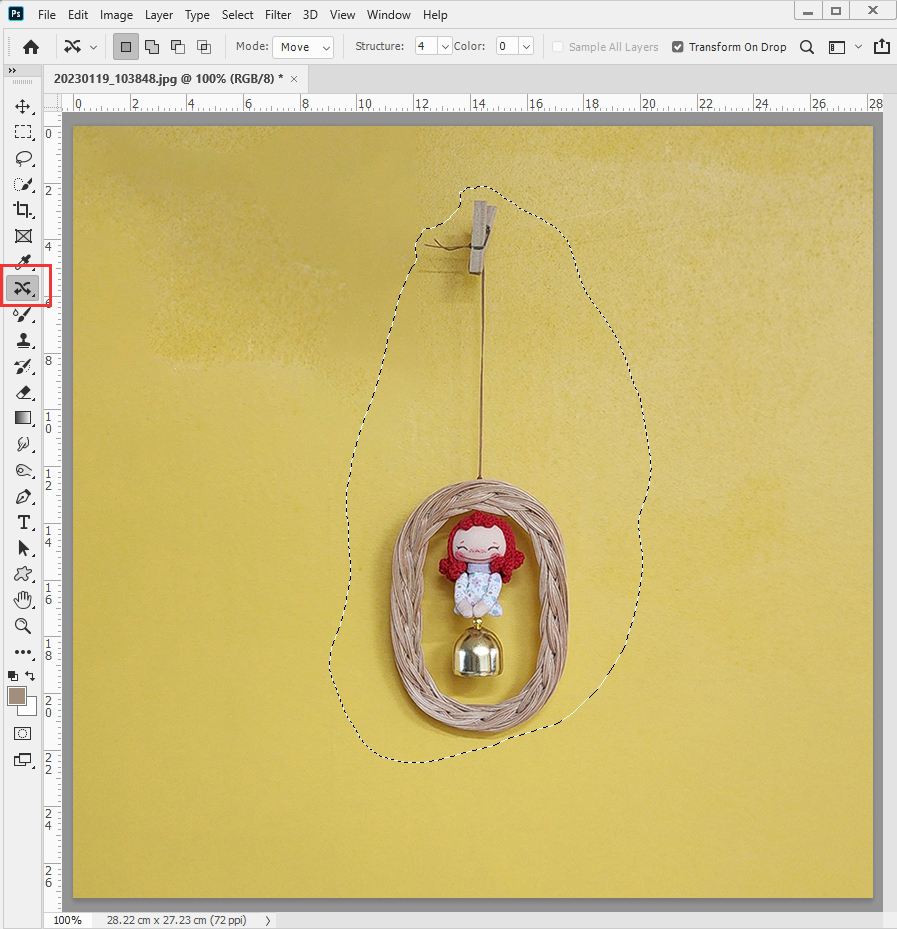The image size is (897, 929).
Task: Choose the Crop tool
Action: (x=23, y=210)
